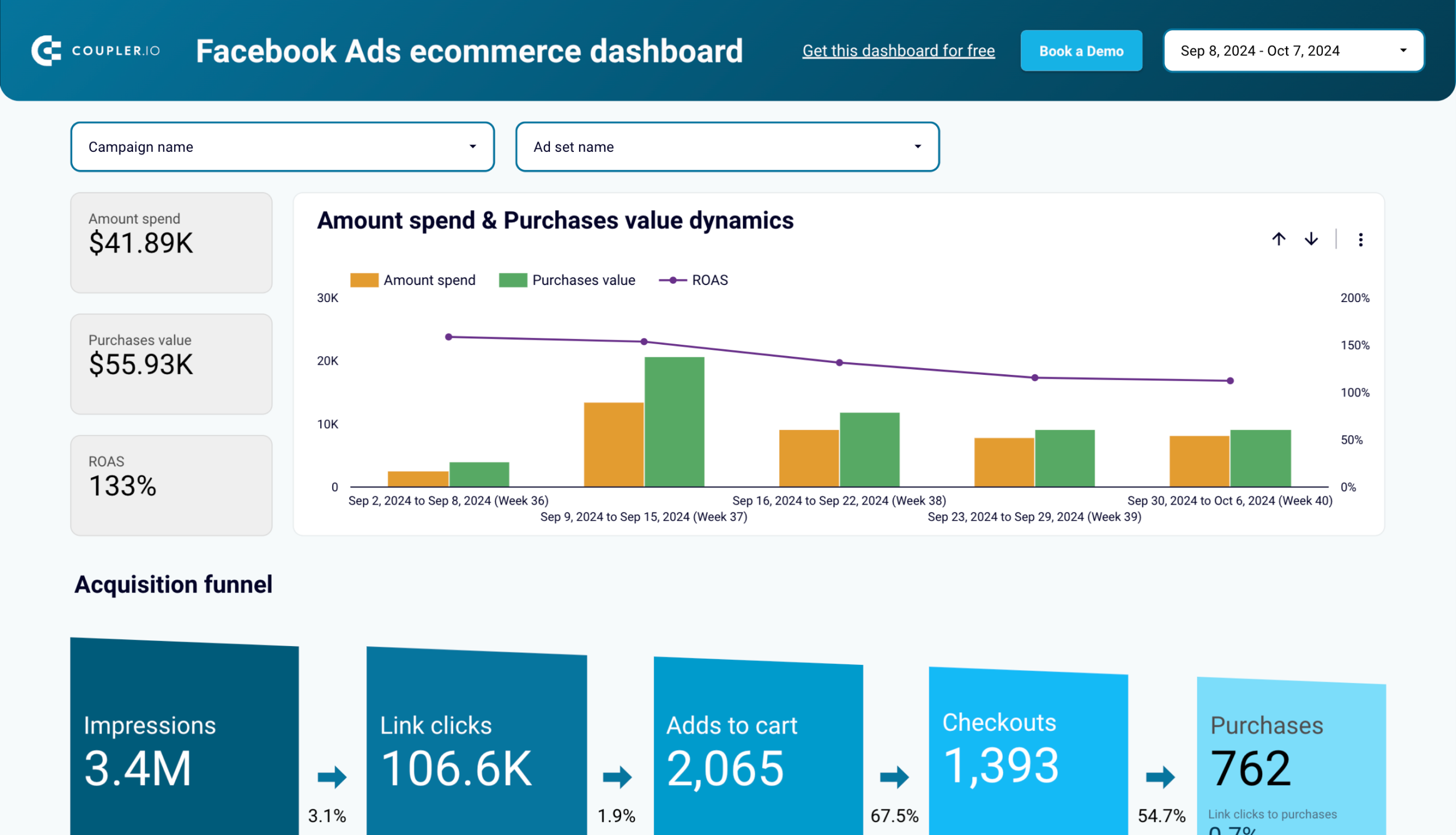Open the date range Sep 8 - Oct 7 picker
The height and width of the screenshot is (835, 1456).
coord(1293,51)
